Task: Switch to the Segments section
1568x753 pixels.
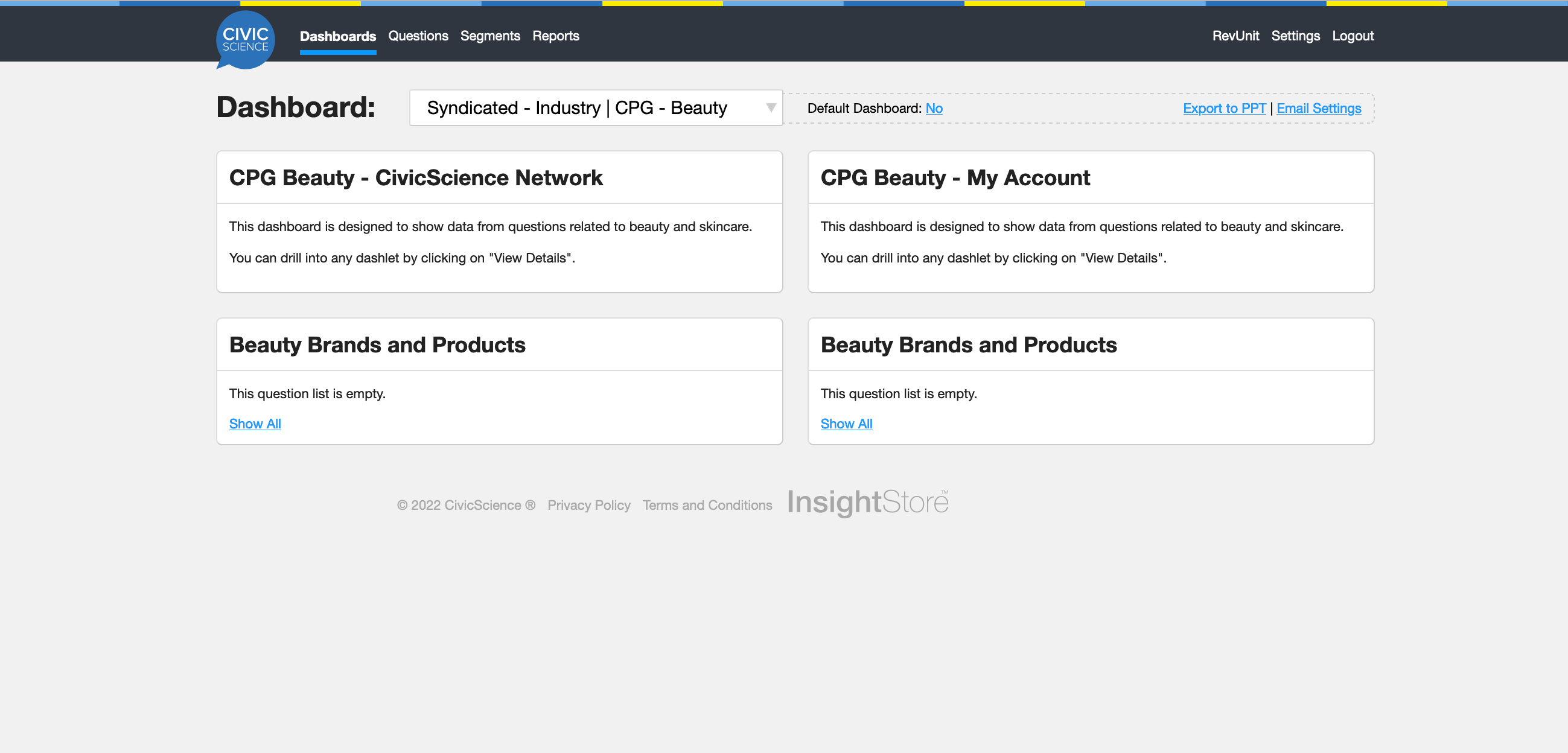Action: click(490, 36)
